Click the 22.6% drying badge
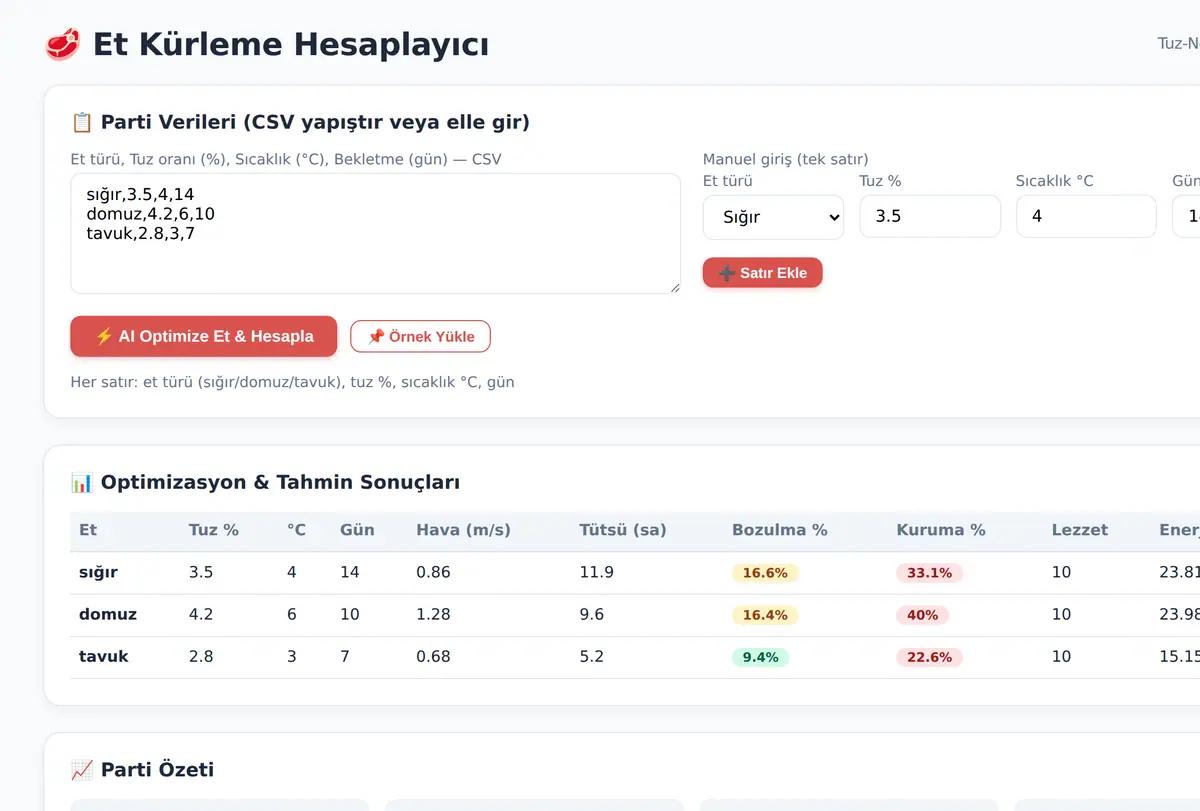The width and height of the screenshot is (1200, 811). pyautogui.click(x=930, y=657)
